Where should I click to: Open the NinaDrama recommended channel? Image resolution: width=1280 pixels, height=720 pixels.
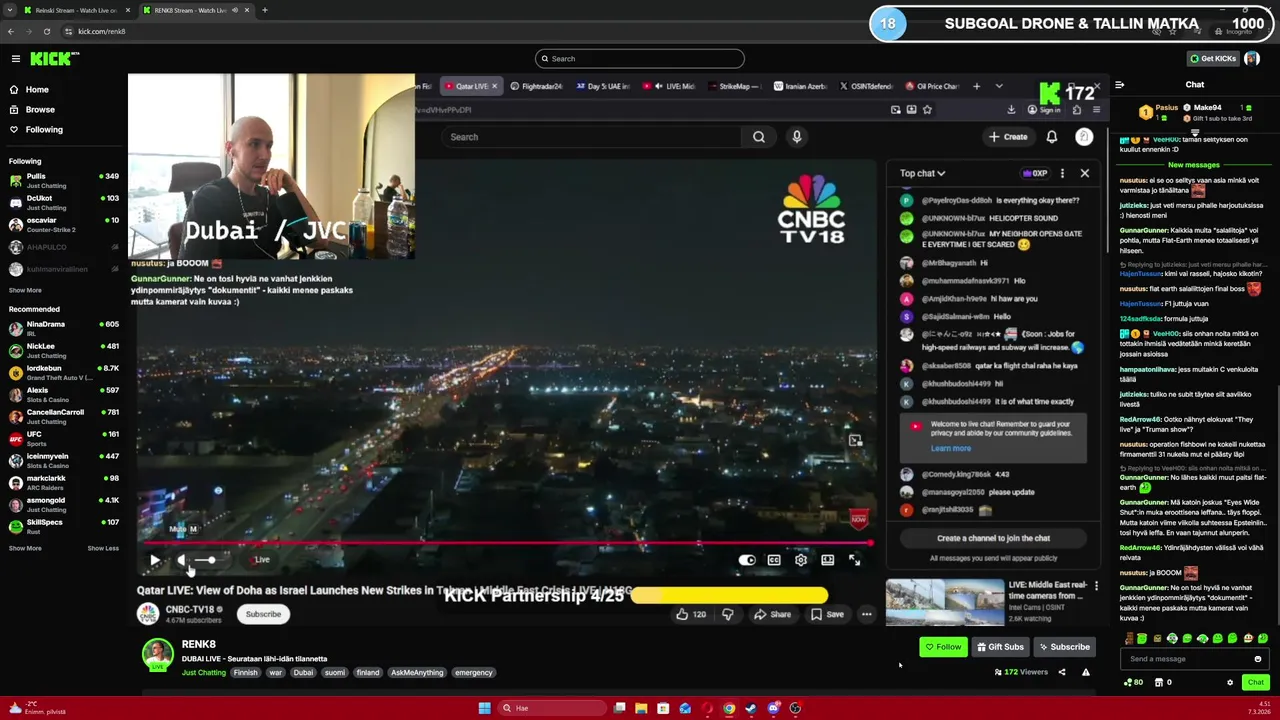[64, 328]
